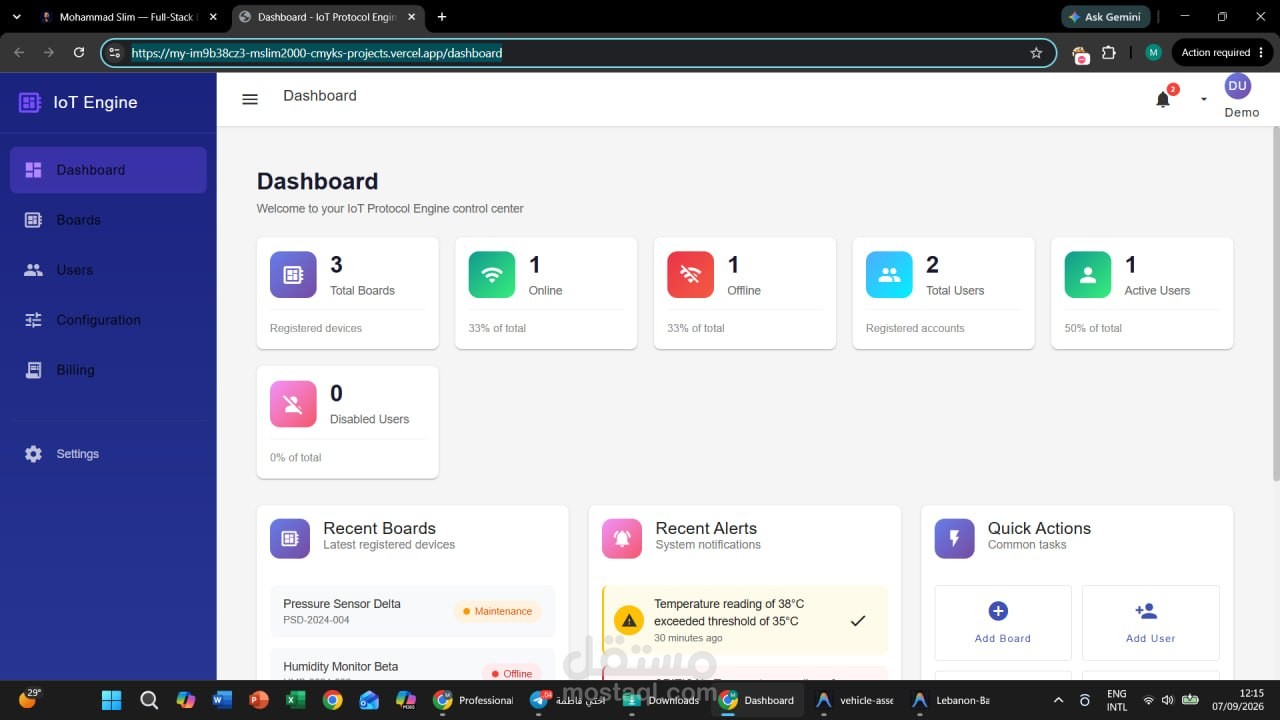Switch to the Mohammad Slim browser tab
The width and height of the screenshot is (1280, 720).
[127, 17]
